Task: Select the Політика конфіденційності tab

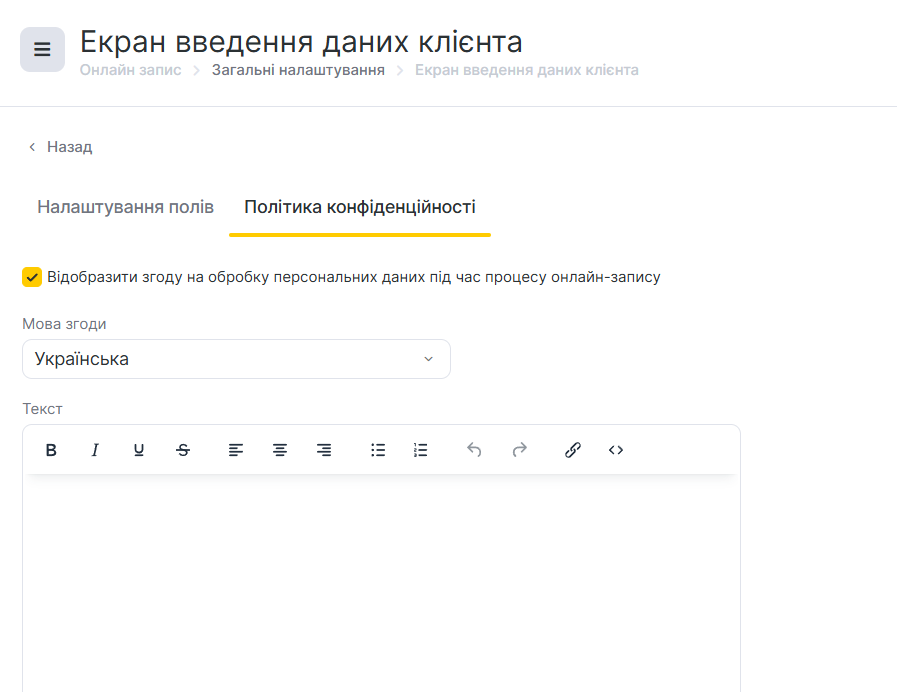Action: click(360, 207)
